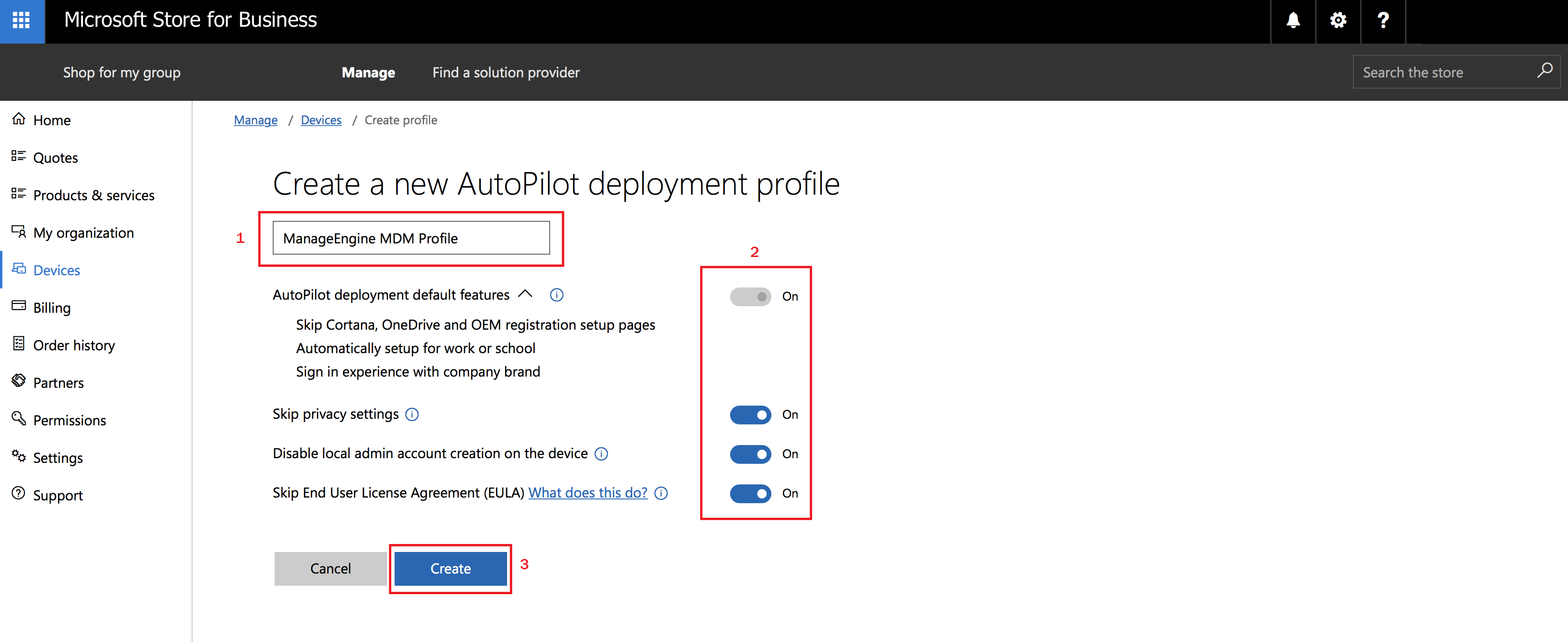Click info icon beside AutoPilot default features
1568x642 pixels.
click(556, 295)
